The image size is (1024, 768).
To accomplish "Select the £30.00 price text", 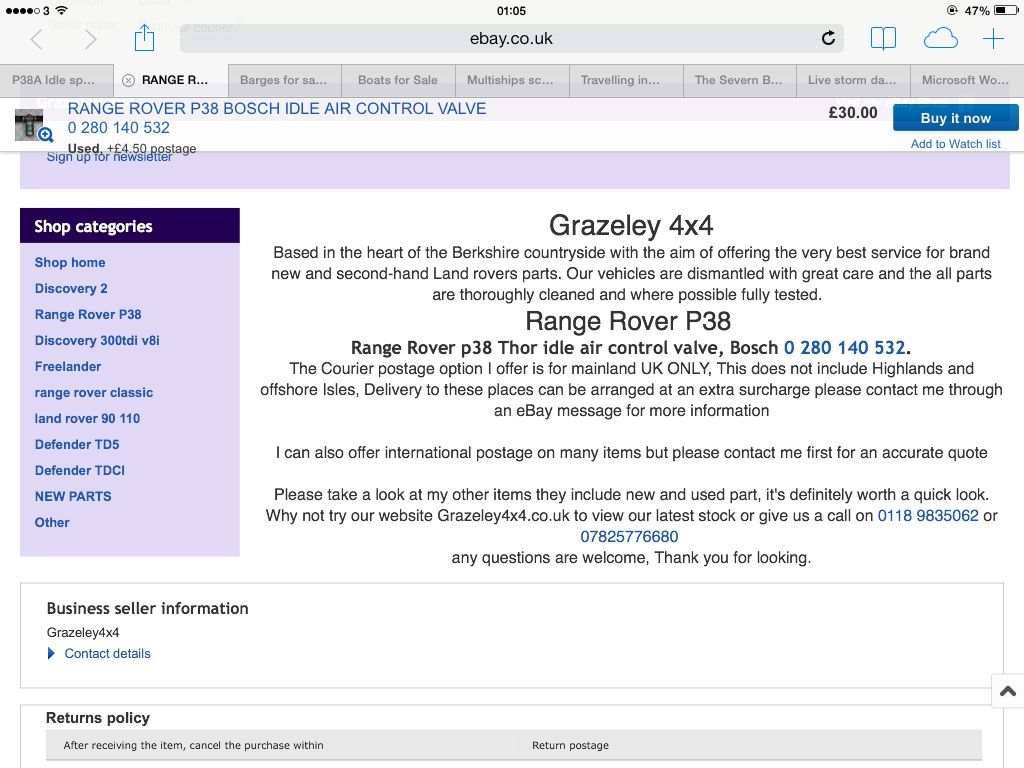I will point(853,113).
